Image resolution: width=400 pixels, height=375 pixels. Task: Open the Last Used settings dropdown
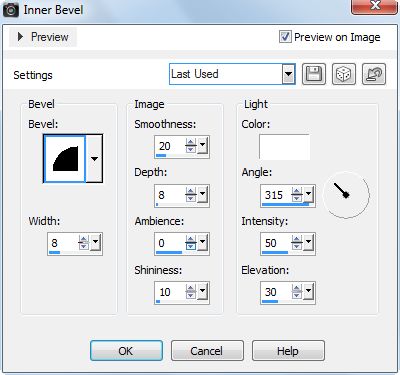(x=288, y=74)
